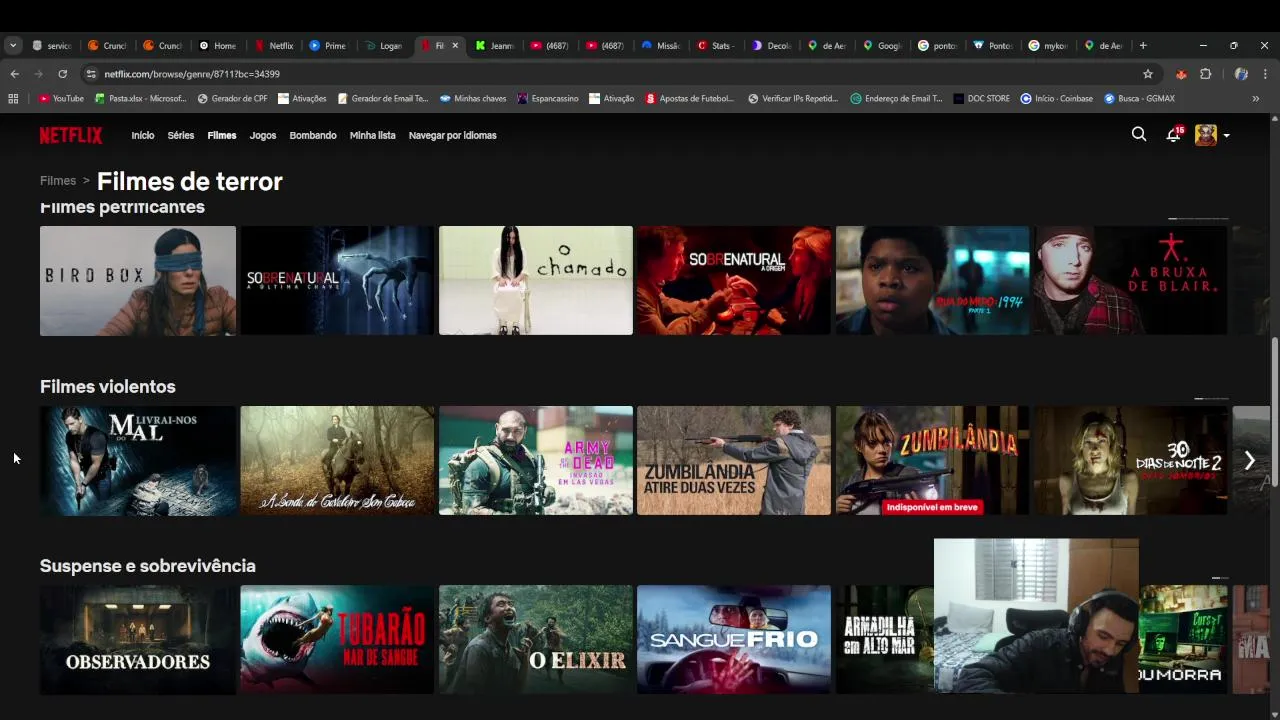Click the browser forward arrow
The width and height of the screenshot is (1280, 720).
click(x=38, y=74)
